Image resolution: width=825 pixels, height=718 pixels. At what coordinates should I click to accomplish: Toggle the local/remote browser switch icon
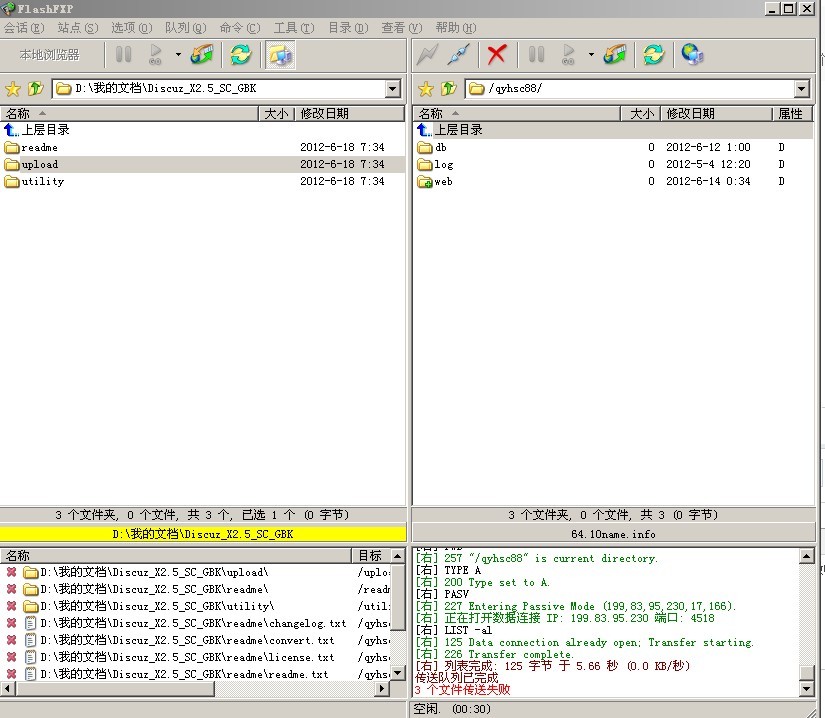[280, 55]
